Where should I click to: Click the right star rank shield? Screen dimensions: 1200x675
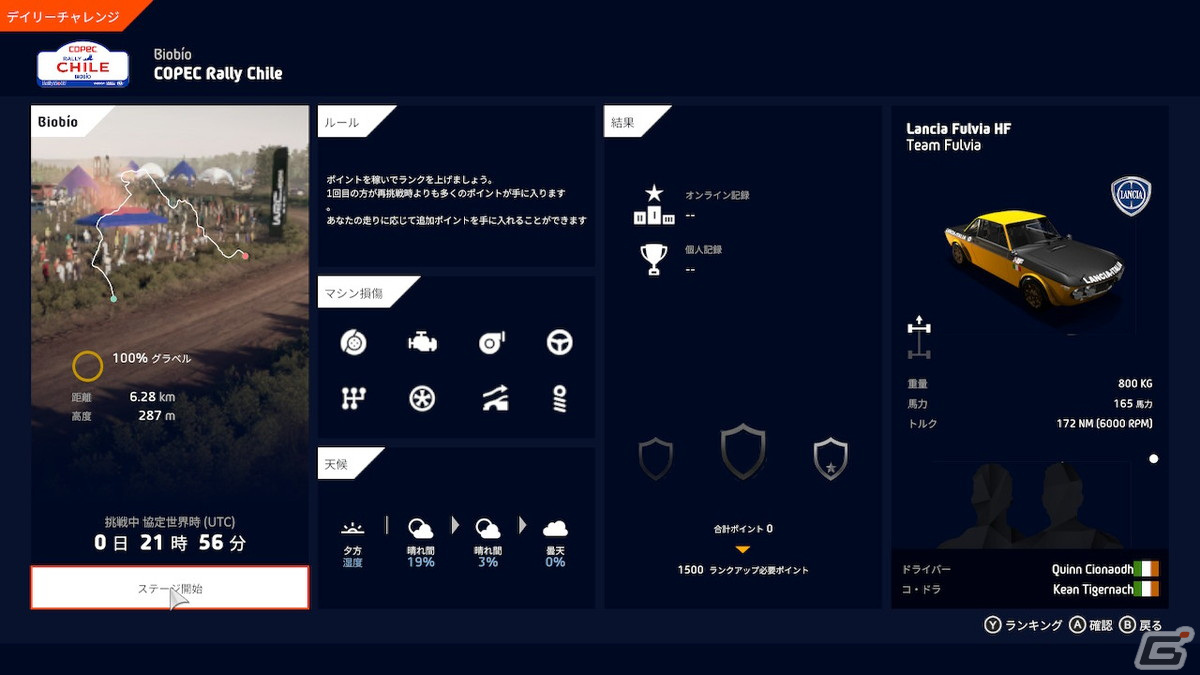coord(831,459)
